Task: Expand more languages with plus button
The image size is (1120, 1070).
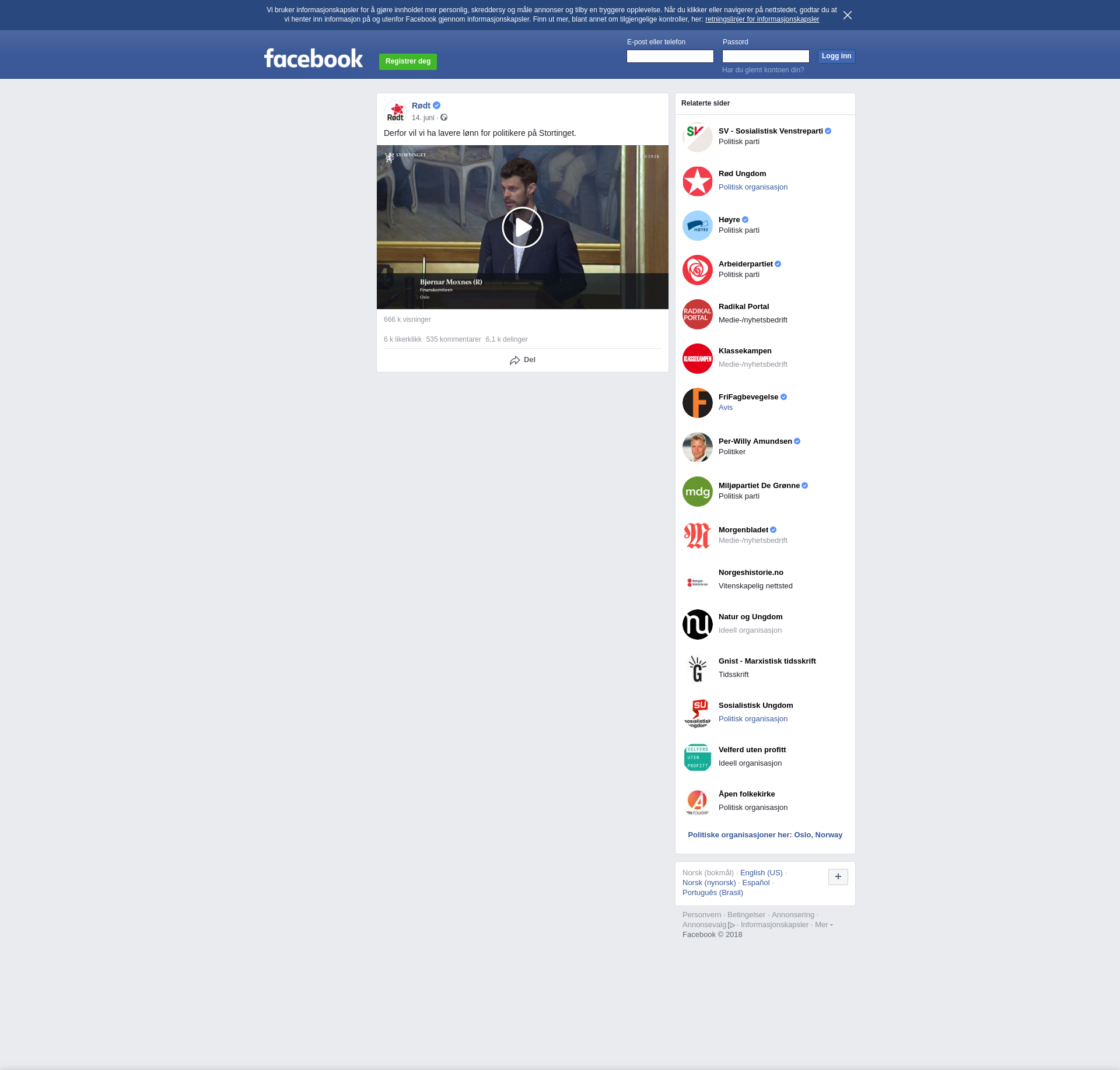Action: [838, 876]
